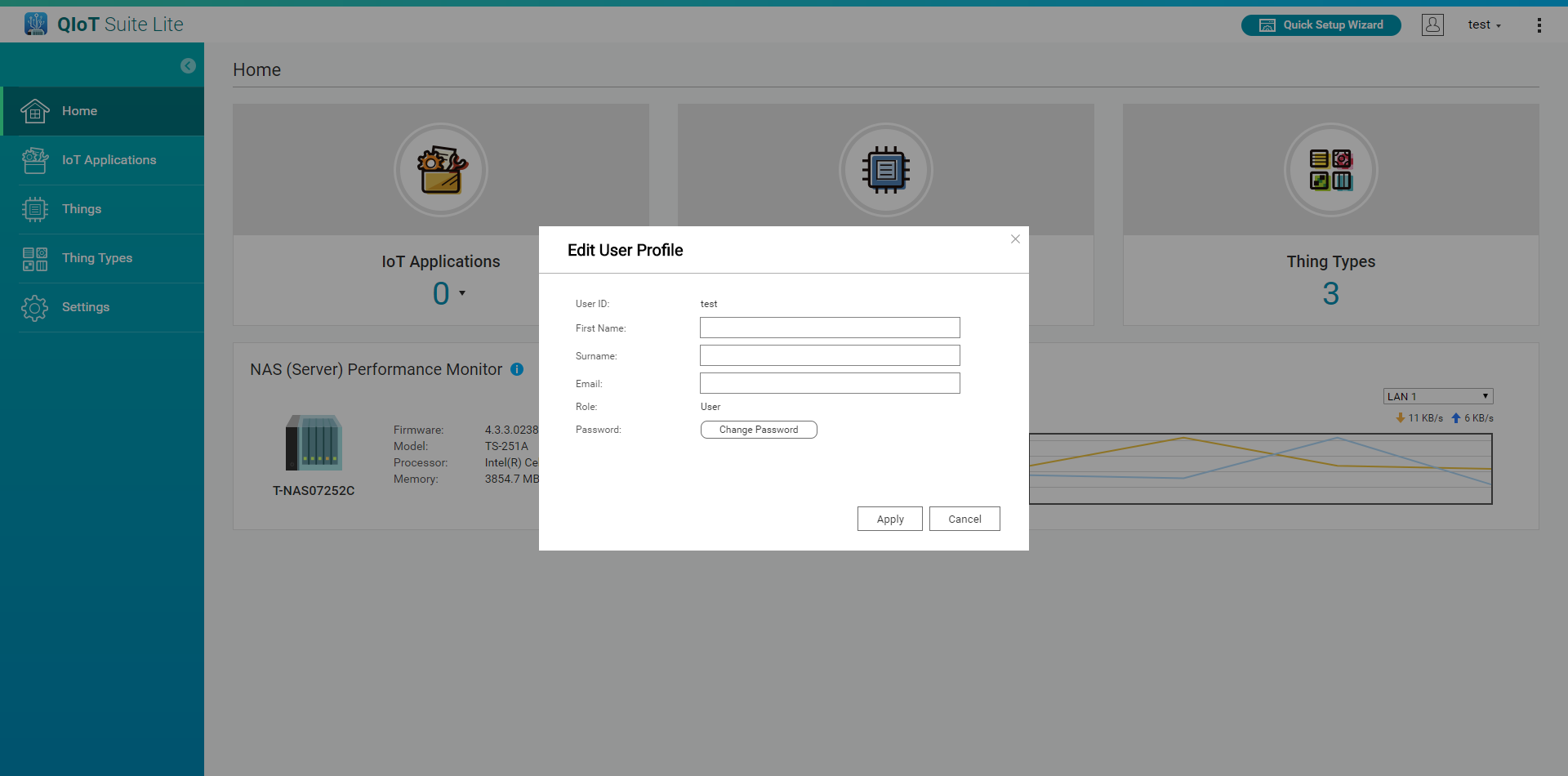Open IoT Applications in the sidebar
This screenshot has height=776, width=1568.
pyautogui.click(x=109, y=160)
